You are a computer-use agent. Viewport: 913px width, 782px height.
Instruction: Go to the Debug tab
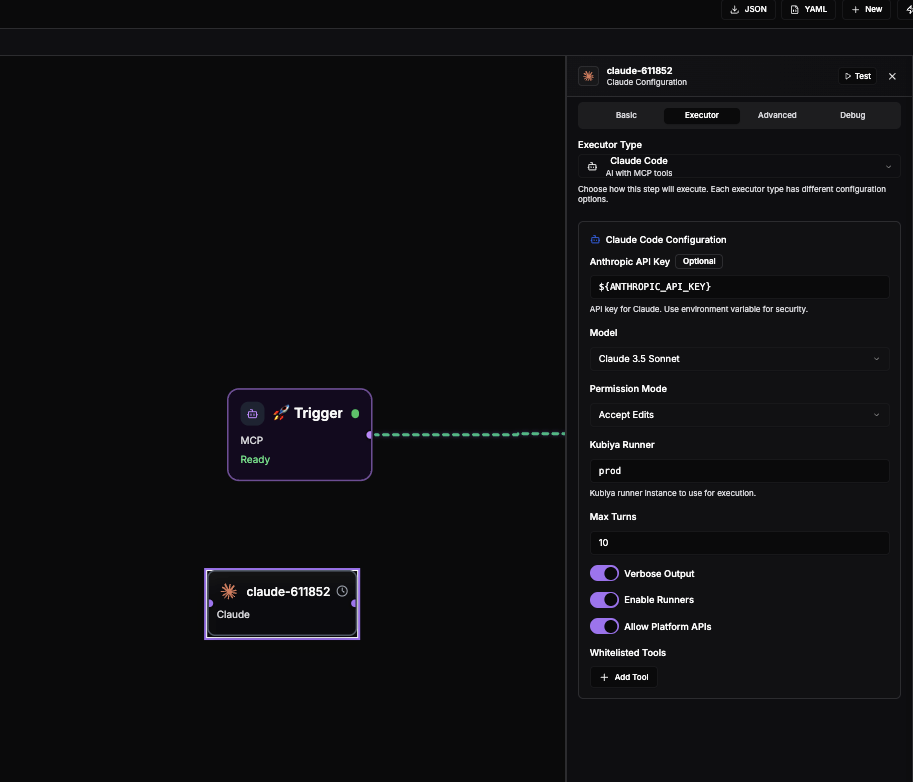[x=852, y=115]
